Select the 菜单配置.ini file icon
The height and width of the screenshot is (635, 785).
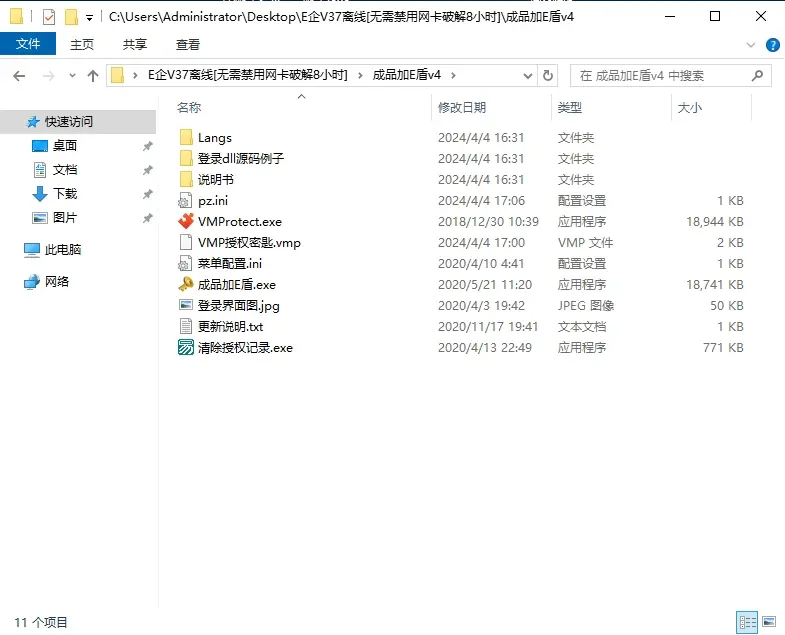tap(185, 263)
